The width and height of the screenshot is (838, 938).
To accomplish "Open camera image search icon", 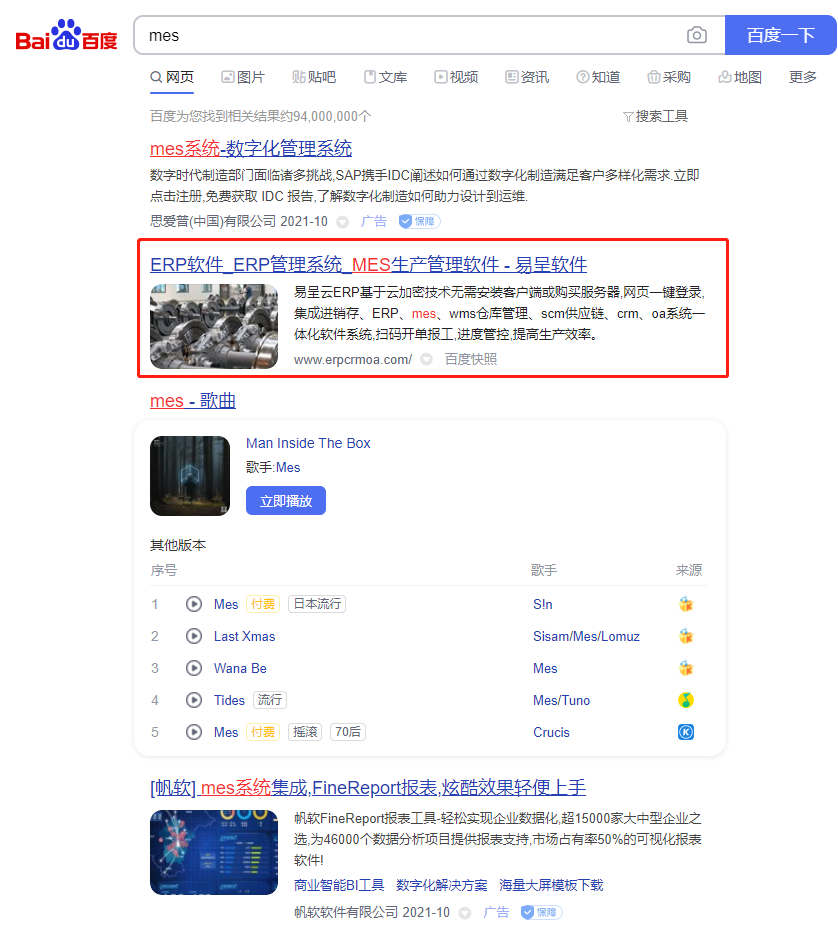I will [x=696, y=35].
